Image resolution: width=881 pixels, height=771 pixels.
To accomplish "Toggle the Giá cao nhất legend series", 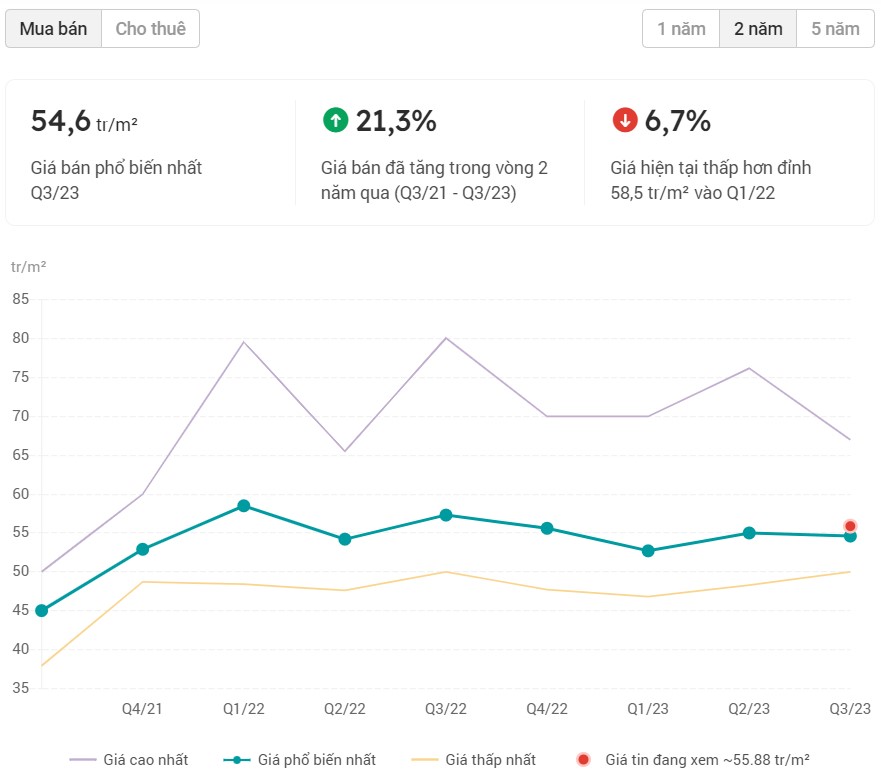I will [x=129, y=760].
